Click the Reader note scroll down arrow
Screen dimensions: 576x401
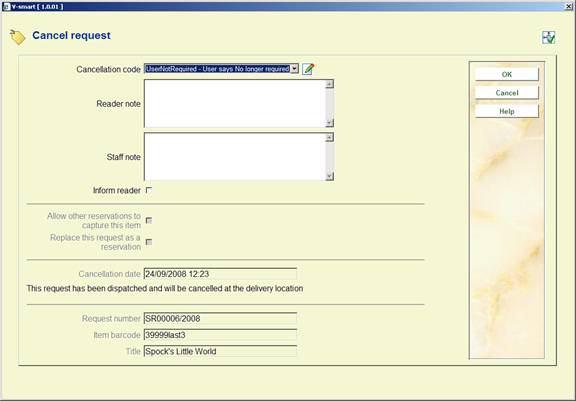[330, 123]
